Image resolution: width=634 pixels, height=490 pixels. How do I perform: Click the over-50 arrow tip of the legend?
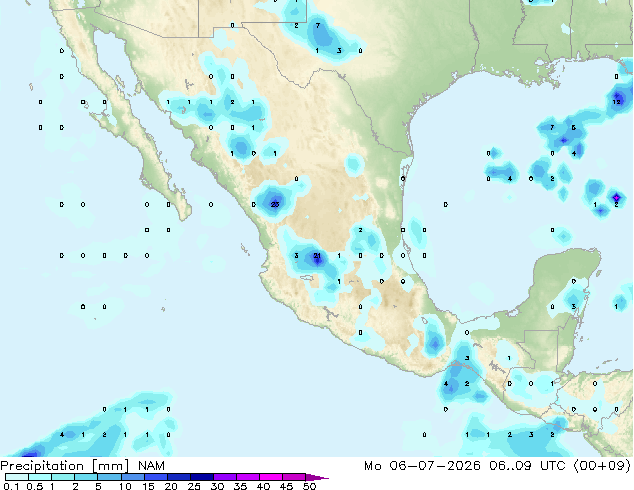(x=317, y=477)
